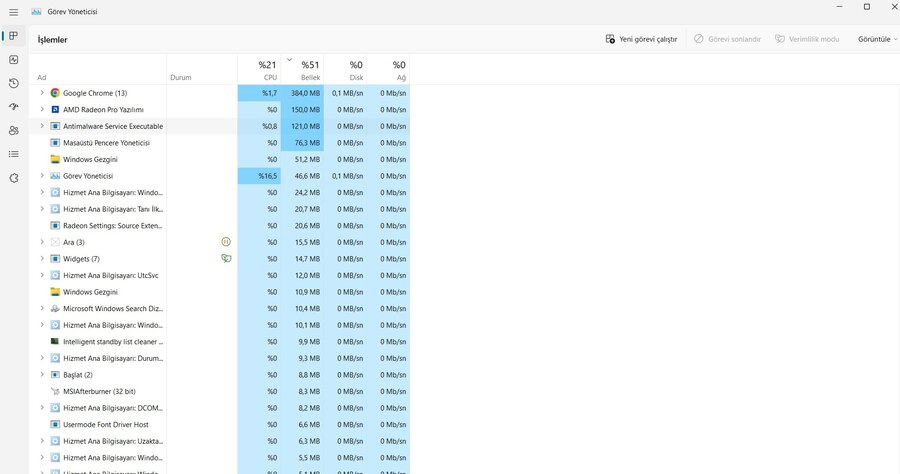The height and width of the screenshot is (474, 900).
Task: Expand the Widgets (7) process group
Action: (41, 259)
